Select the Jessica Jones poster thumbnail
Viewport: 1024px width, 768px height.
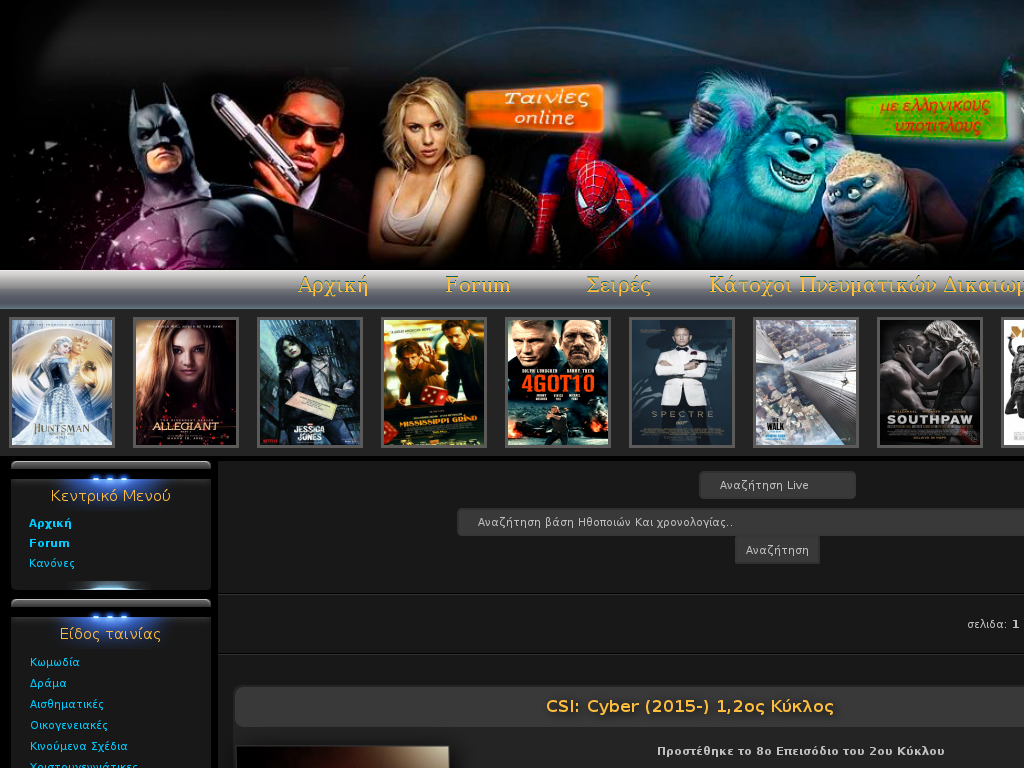click(310, 383)
